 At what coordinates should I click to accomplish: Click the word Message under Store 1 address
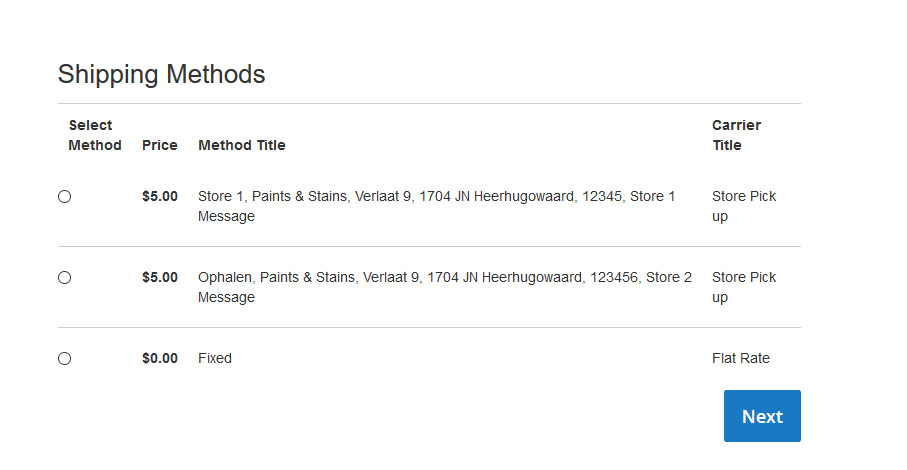click(226, 216)
